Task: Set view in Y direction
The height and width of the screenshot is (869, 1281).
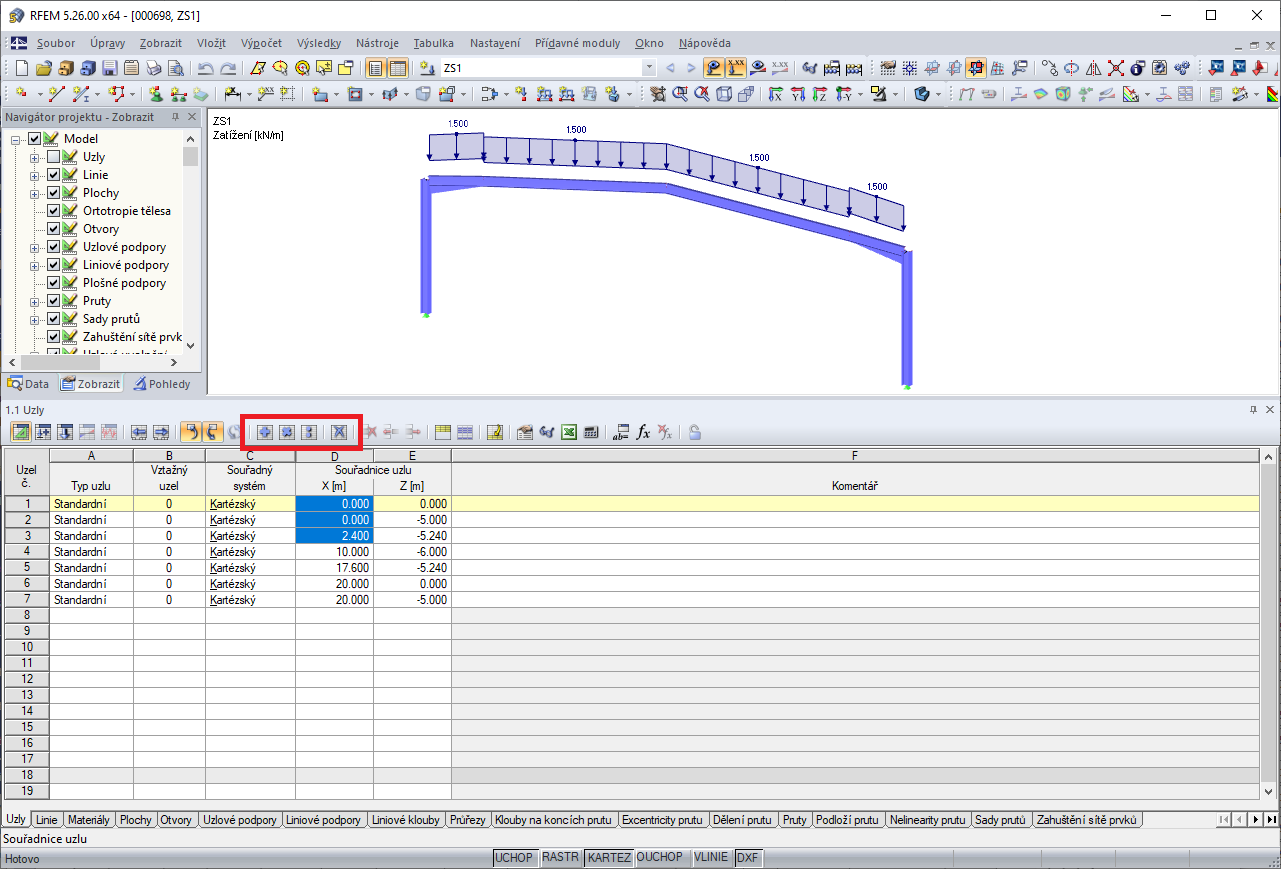Action: click(798, 95)
